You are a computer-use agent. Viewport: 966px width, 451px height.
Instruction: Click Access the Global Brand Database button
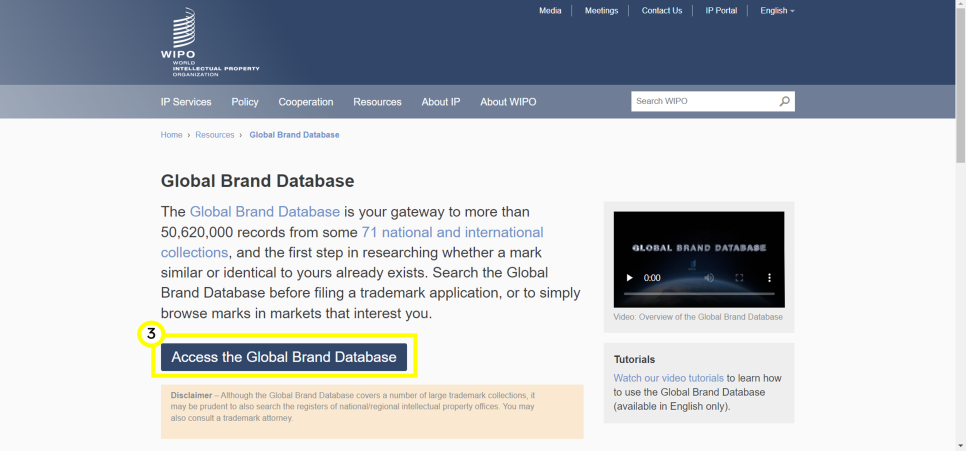point(284,357)
